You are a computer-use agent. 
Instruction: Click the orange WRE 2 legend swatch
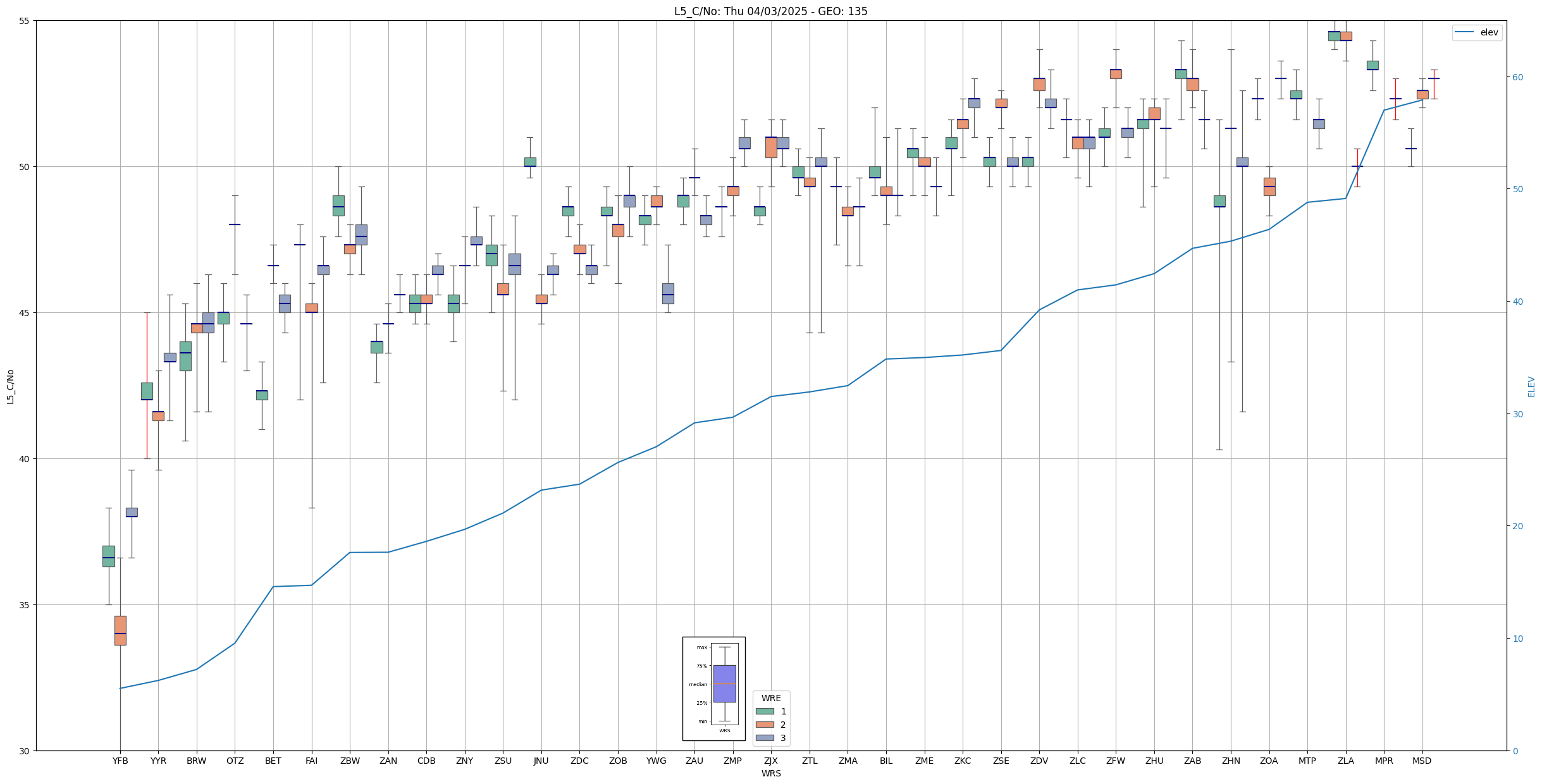pyautogui.click(x=764, y=725)
